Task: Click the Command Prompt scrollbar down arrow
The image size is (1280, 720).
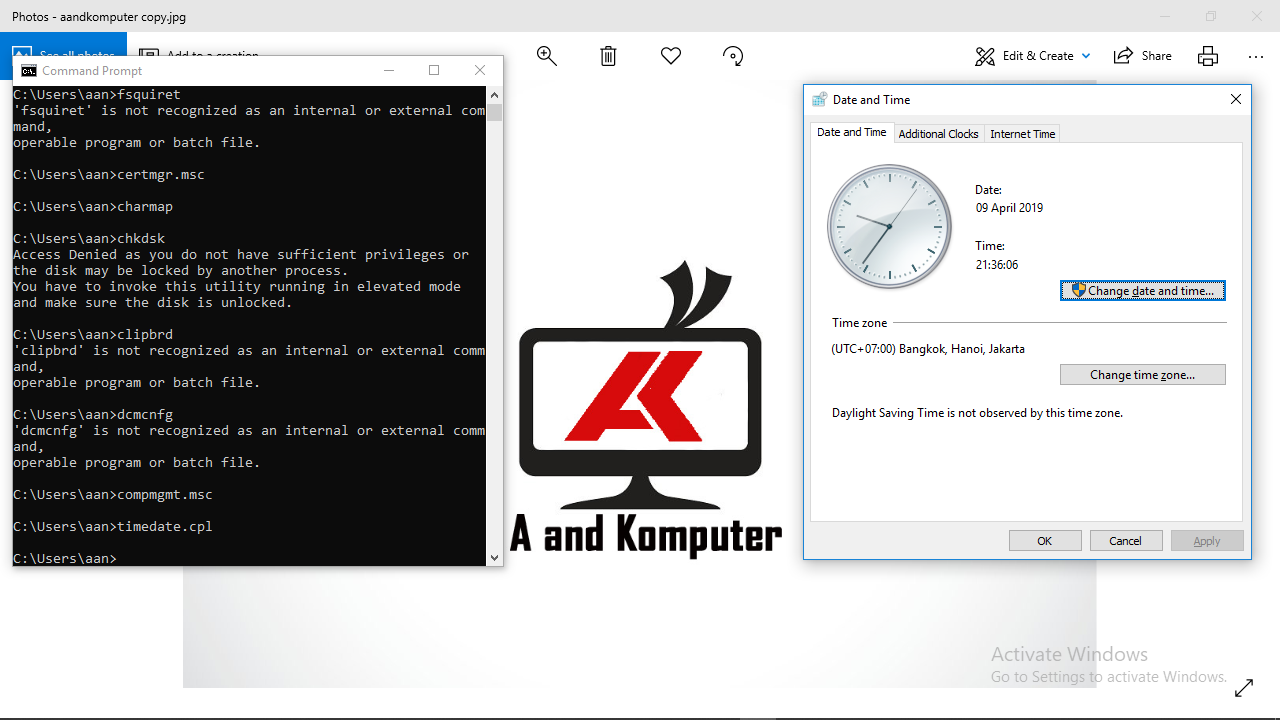Action: (494, 558)
